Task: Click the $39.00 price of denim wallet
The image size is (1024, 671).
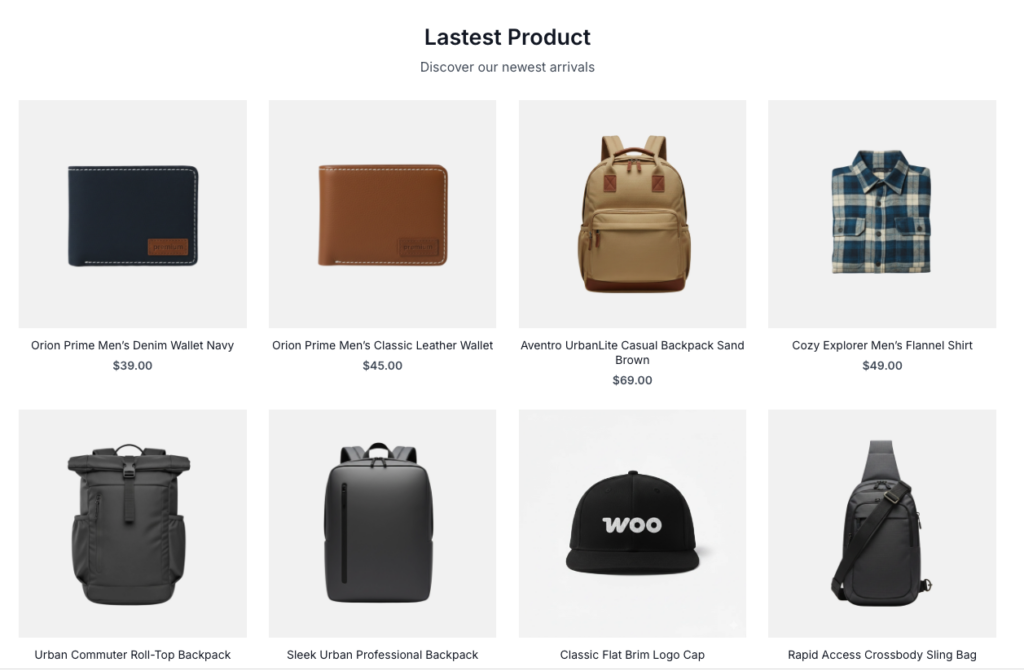Action: [x=133, y=365]
